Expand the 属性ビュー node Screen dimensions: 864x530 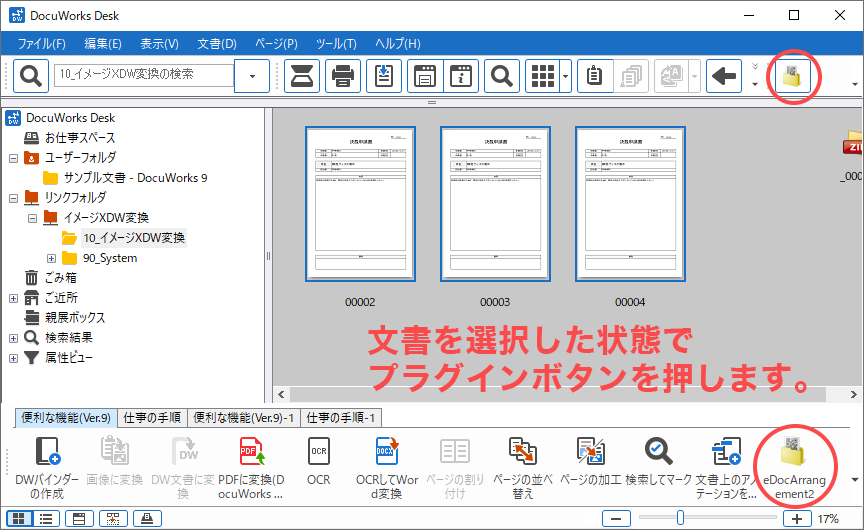14,358
